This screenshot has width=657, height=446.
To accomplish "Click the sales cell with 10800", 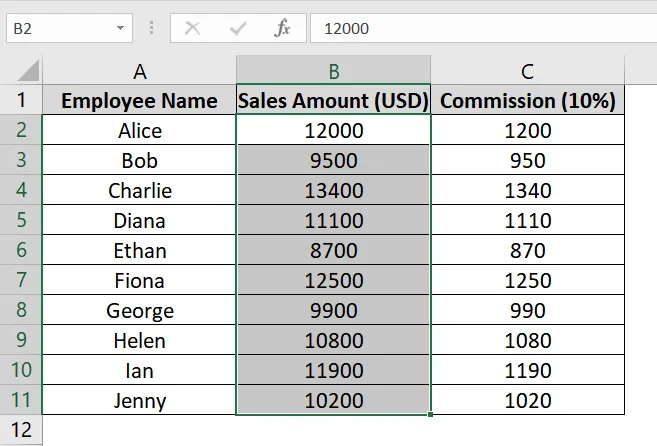I will 334,340.
